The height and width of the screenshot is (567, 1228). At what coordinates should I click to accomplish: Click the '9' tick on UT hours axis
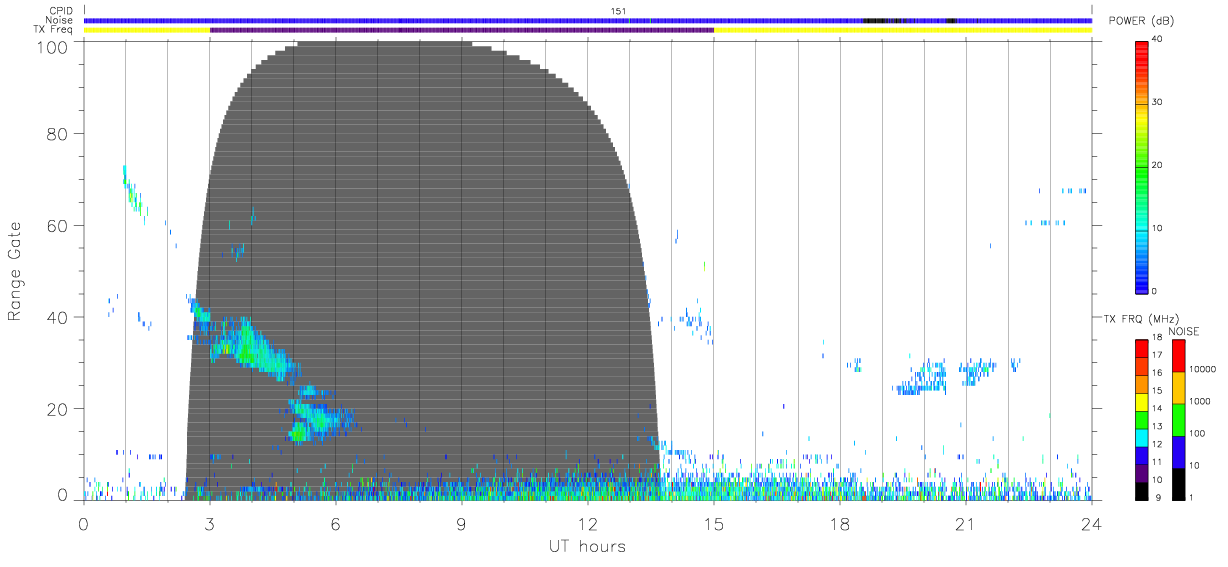tap(462, 523)
